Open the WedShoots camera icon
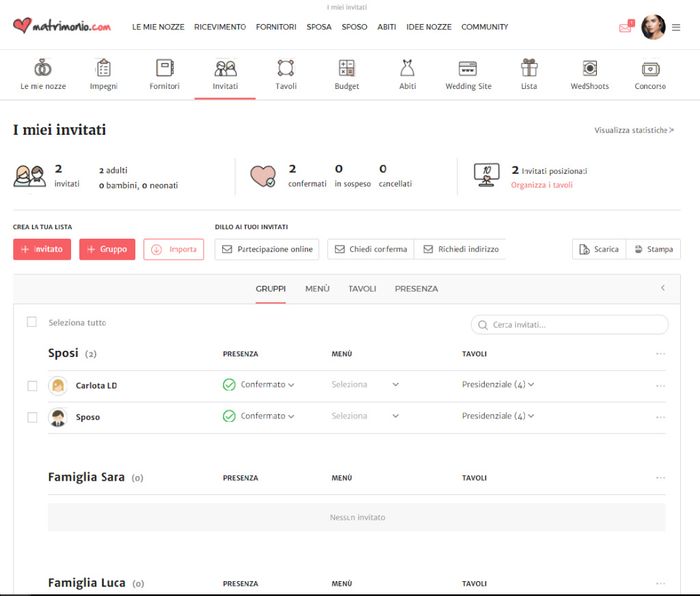 click(x=589, y=69)
